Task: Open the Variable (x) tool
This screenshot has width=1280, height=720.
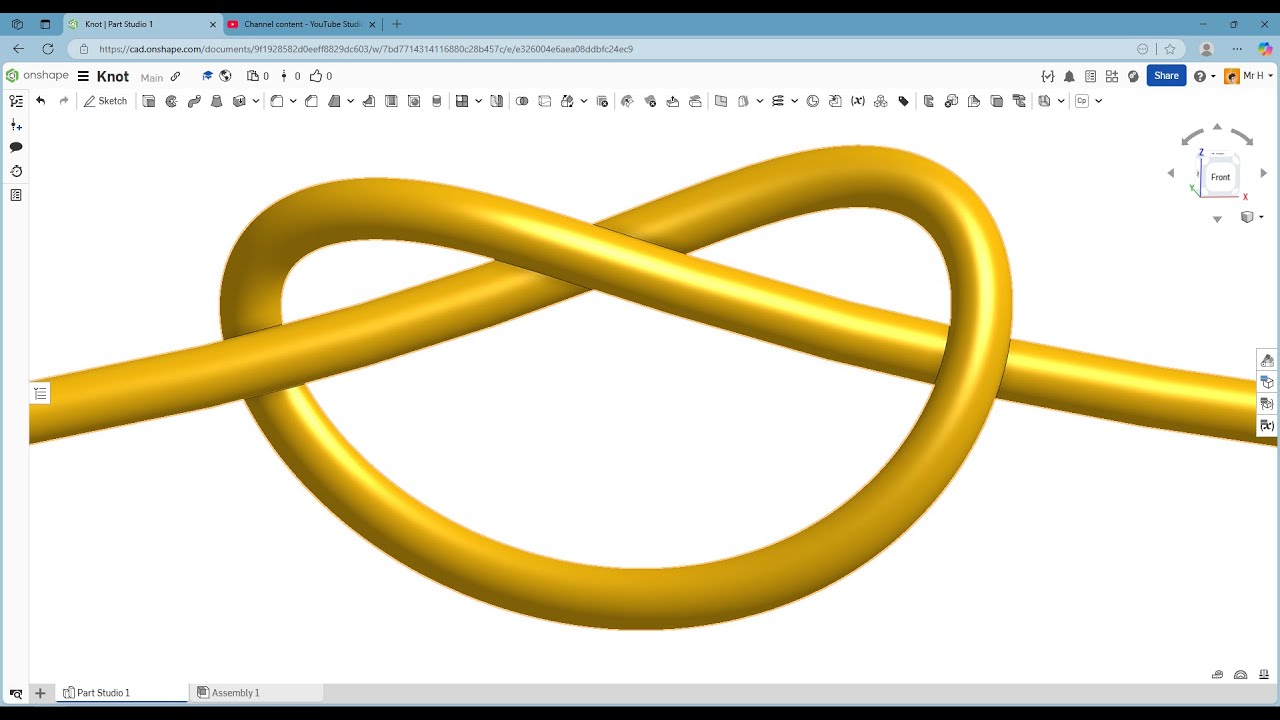Action: point(858,101)
